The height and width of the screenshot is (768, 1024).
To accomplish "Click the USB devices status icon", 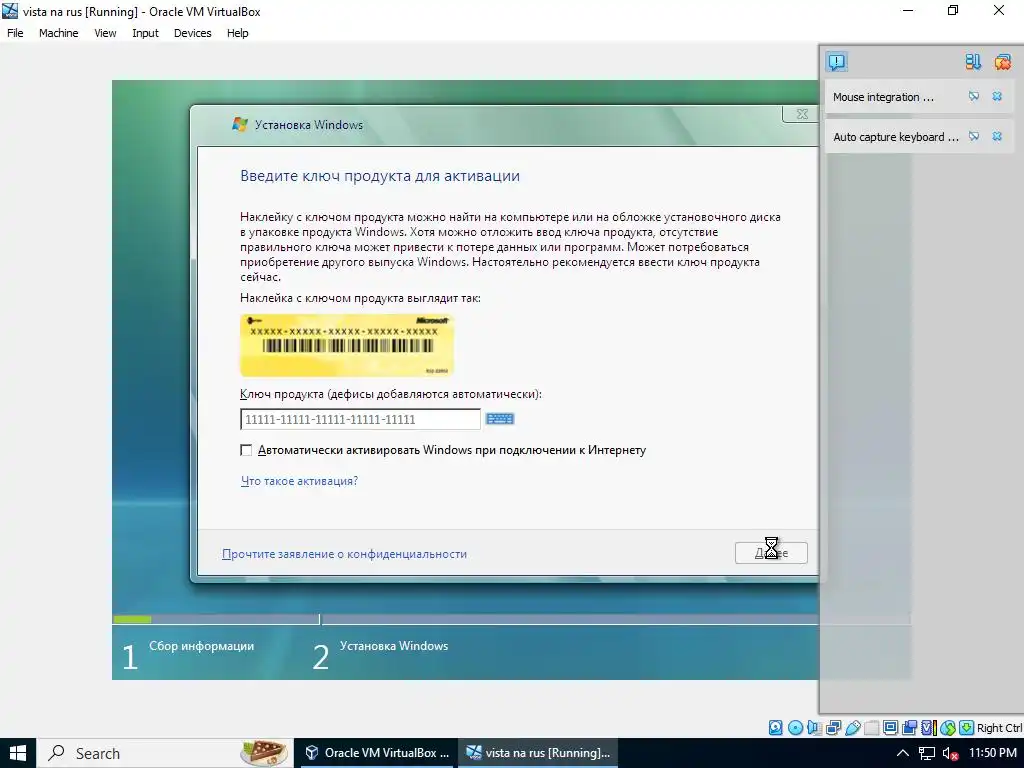I will tap(852, 728).
